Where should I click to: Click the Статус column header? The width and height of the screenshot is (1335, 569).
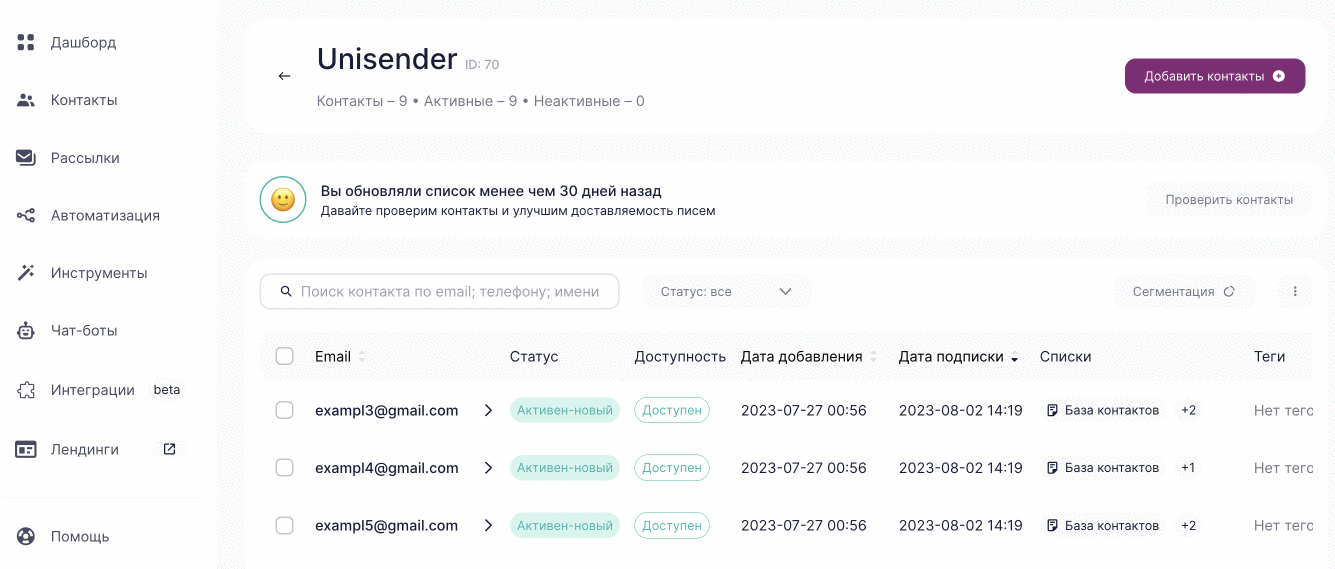(x=534, y=356)
